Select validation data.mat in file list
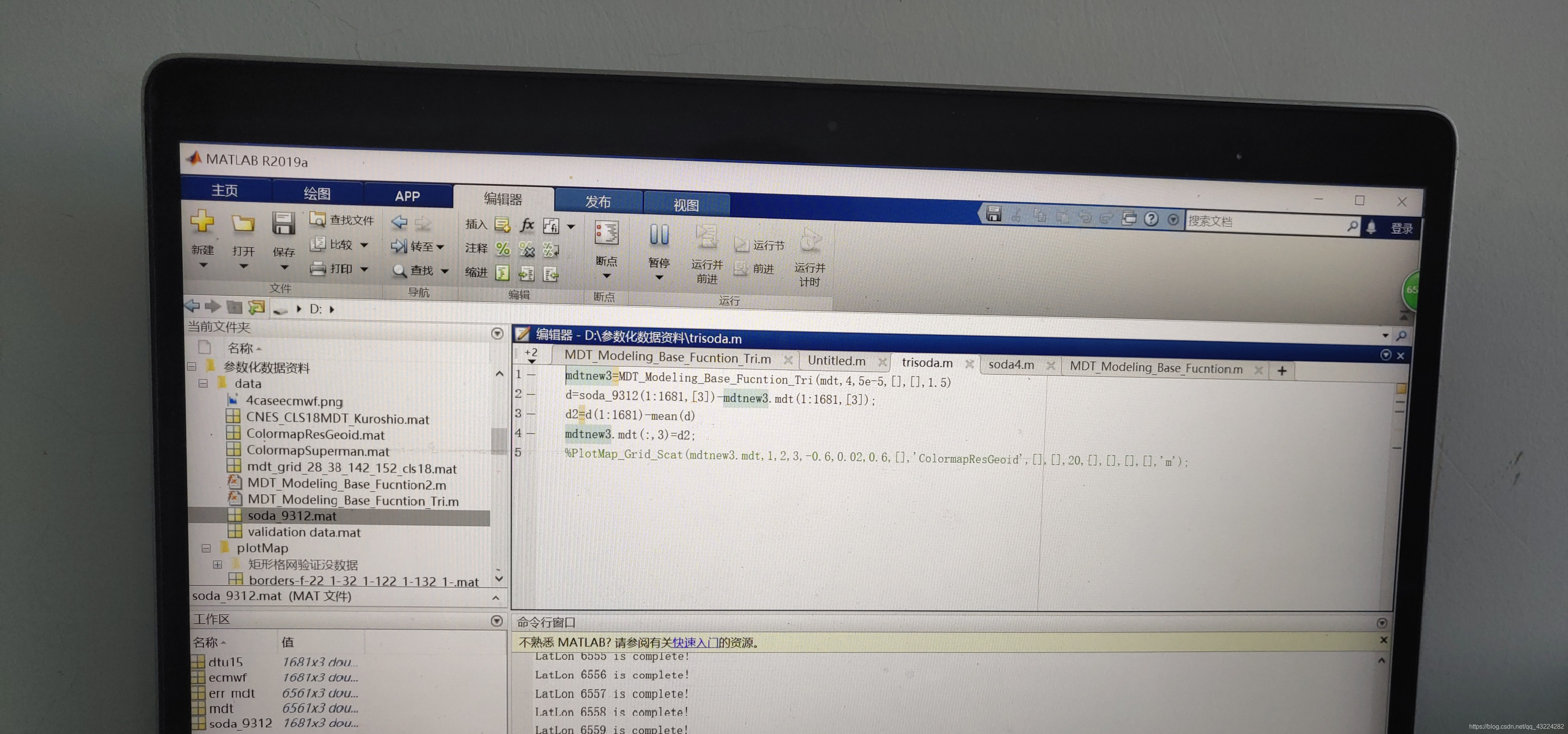 pos(304,532)
